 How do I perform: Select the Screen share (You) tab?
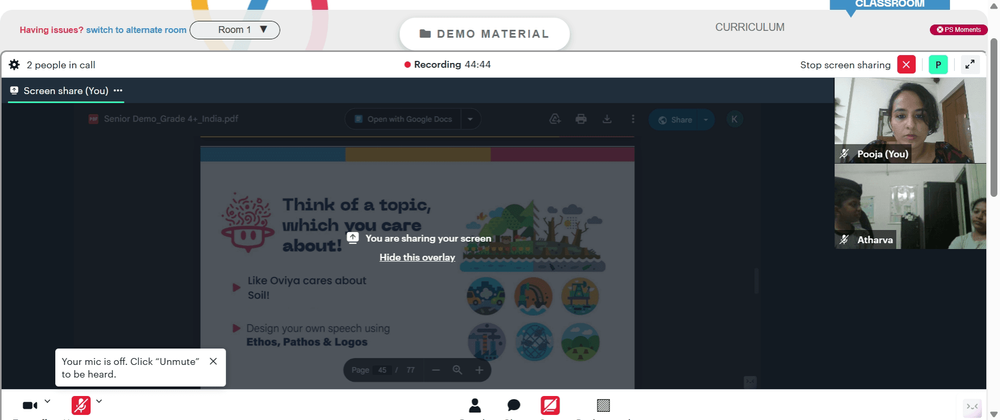pos(66,91)
